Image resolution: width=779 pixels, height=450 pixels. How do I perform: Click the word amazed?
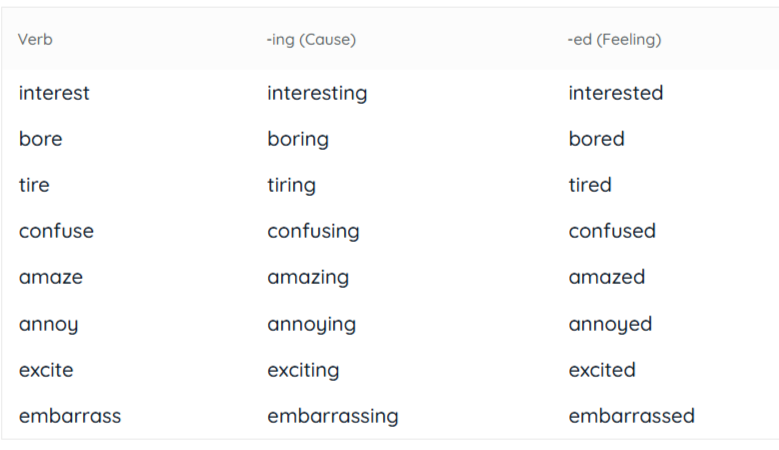[607, 277]
